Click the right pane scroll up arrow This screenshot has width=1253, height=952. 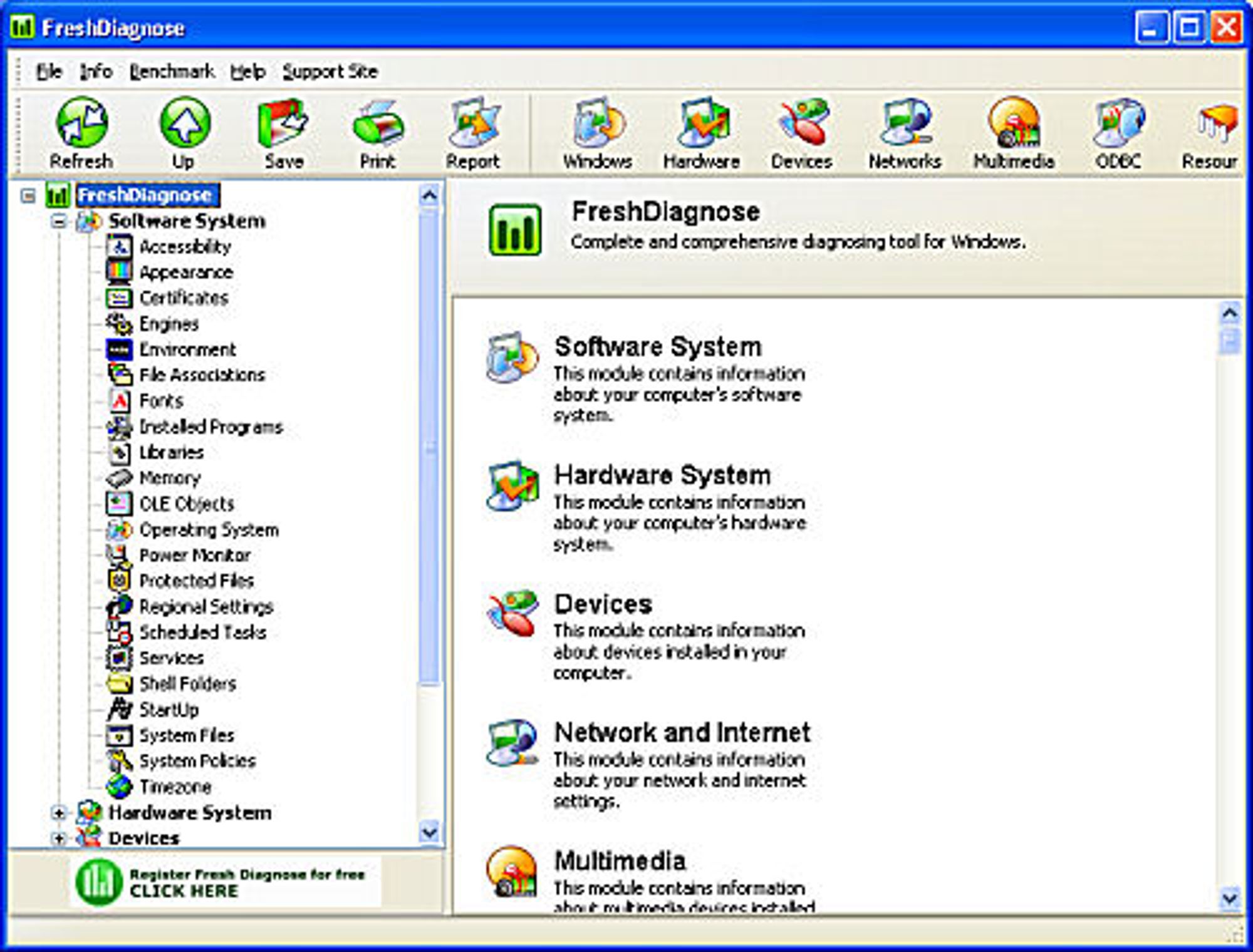click(x=1230, y=313)
